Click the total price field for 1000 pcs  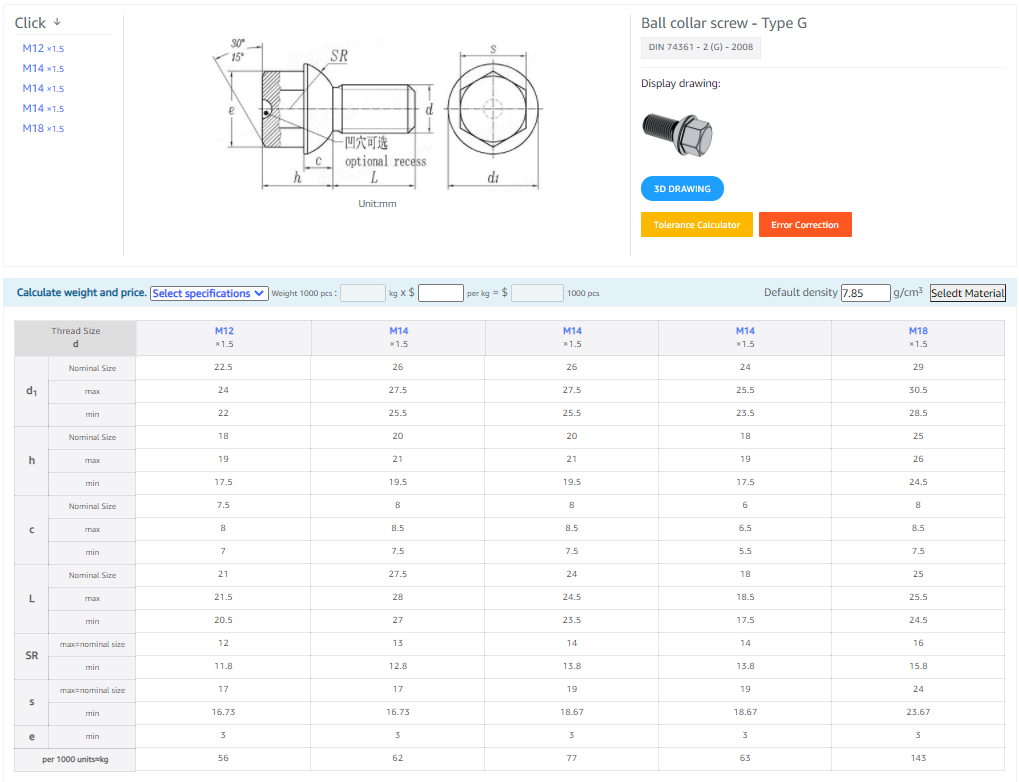point(537,293)
